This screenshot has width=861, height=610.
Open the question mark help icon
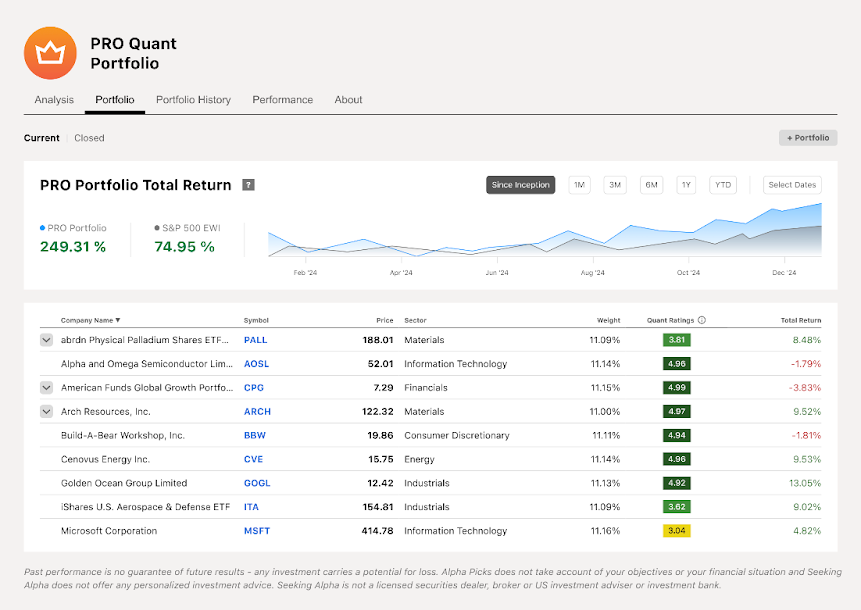[x=248, y=185]
